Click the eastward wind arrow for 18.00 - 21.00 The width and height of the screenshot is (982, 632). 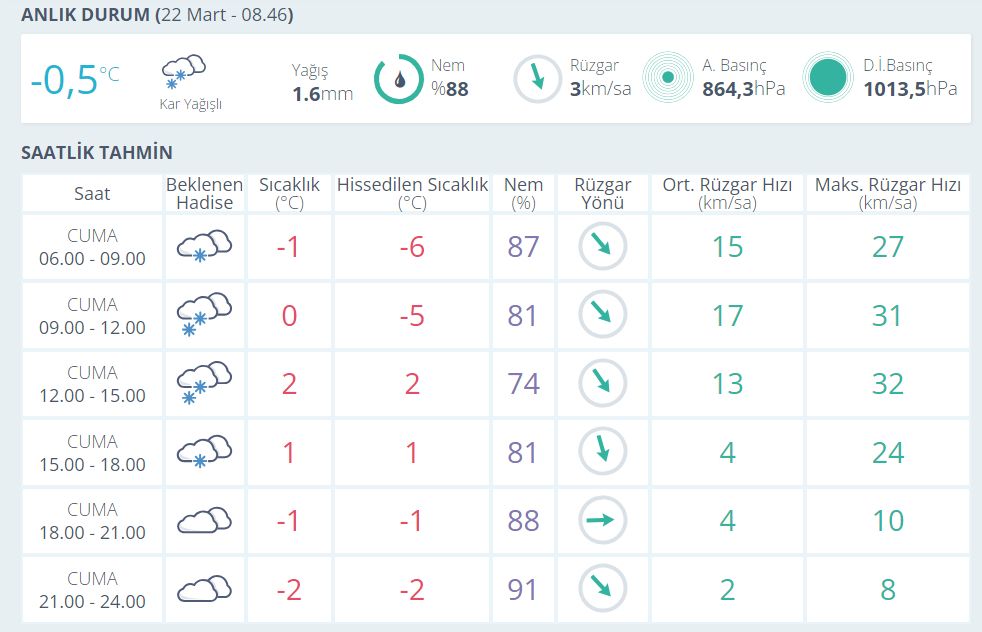603,520
